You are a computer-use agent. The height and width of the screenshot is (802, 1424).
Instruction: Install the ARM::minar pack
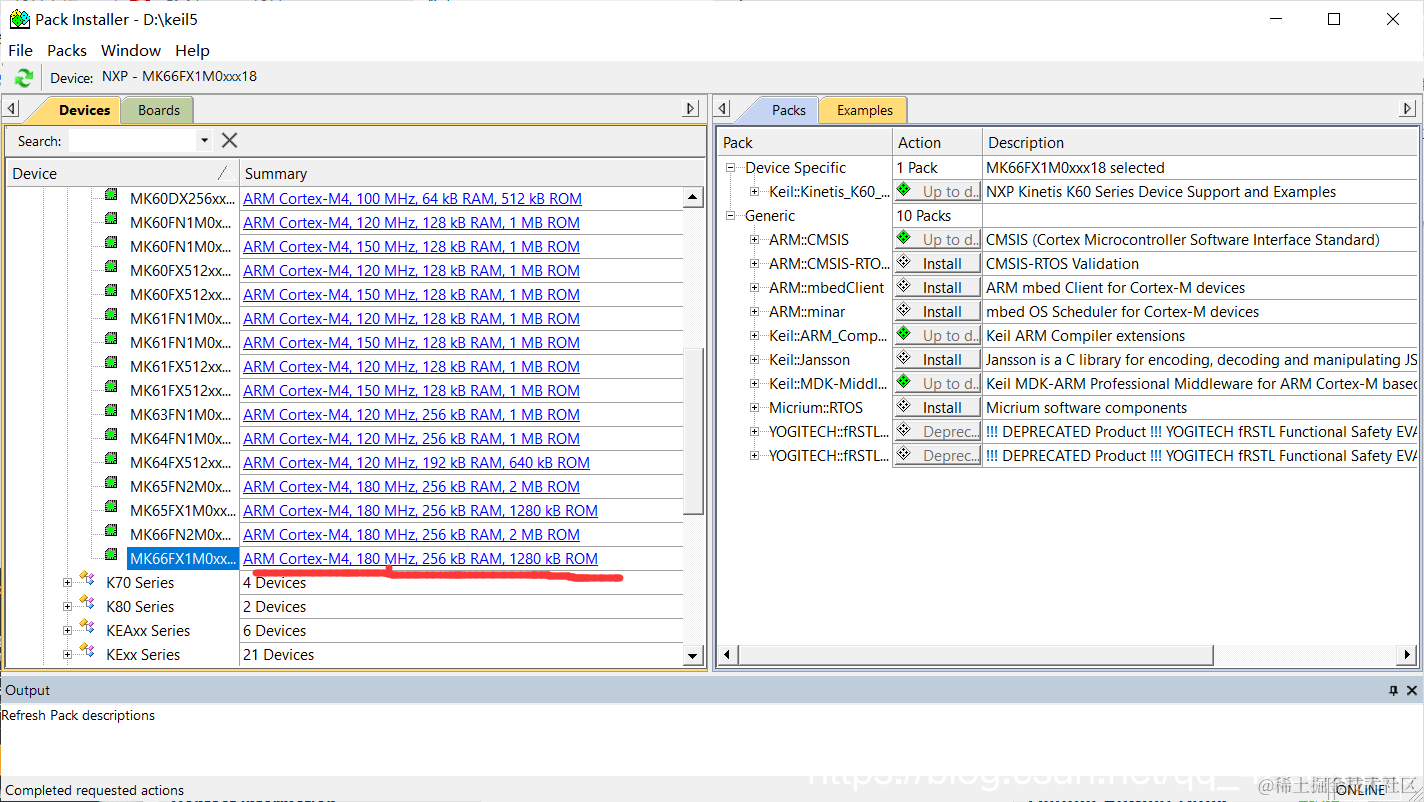937,312
